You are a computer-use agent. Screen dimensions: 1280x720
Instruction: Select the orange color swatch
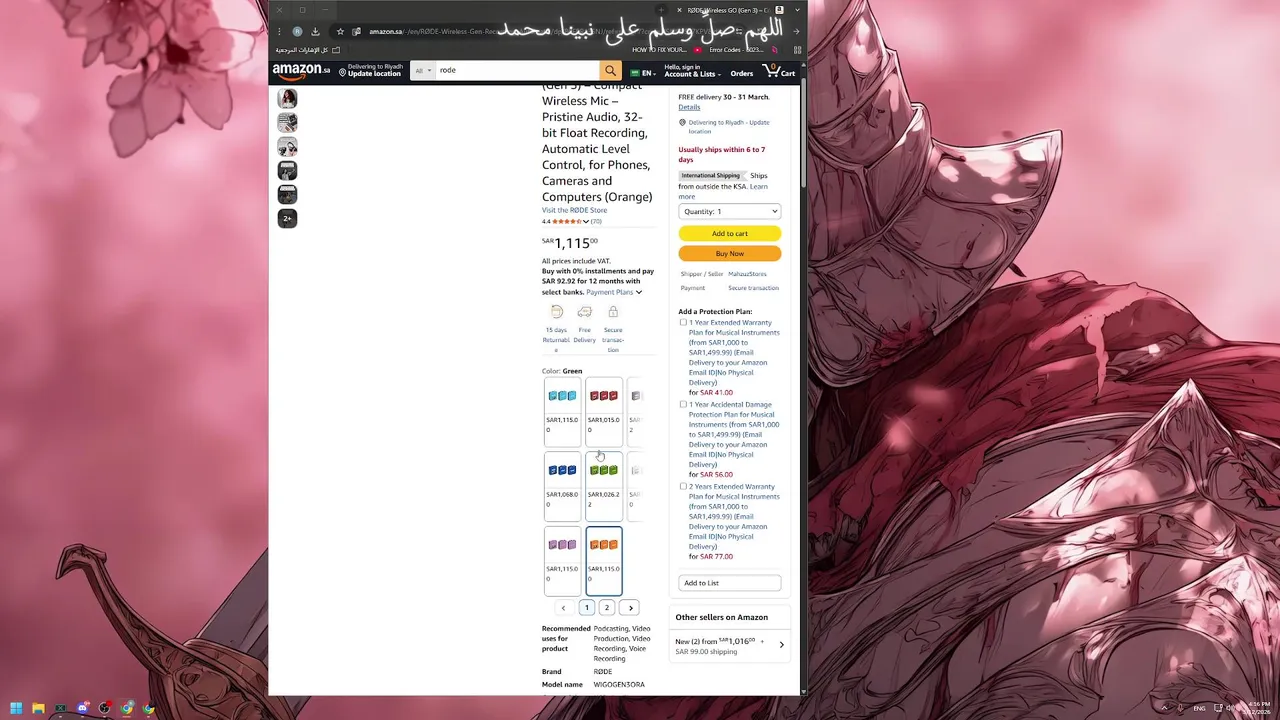[604, 560]
